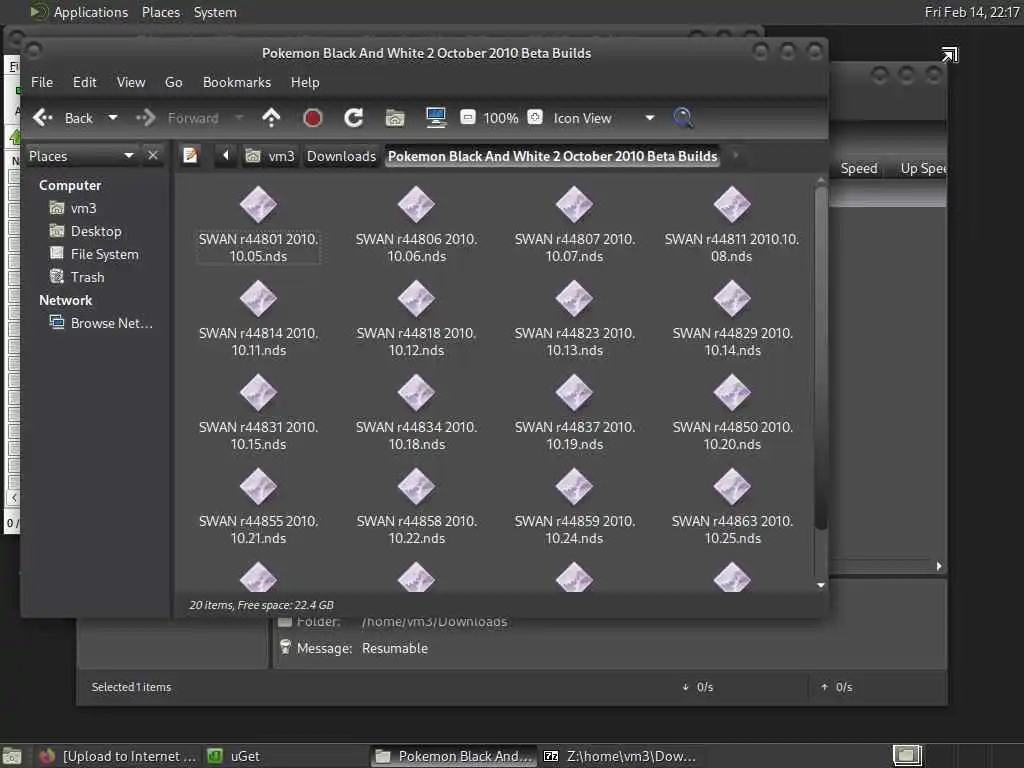The image size is (1024, 768).
Task: Select current folder button in path bar
Action: [x=552, y=156]
